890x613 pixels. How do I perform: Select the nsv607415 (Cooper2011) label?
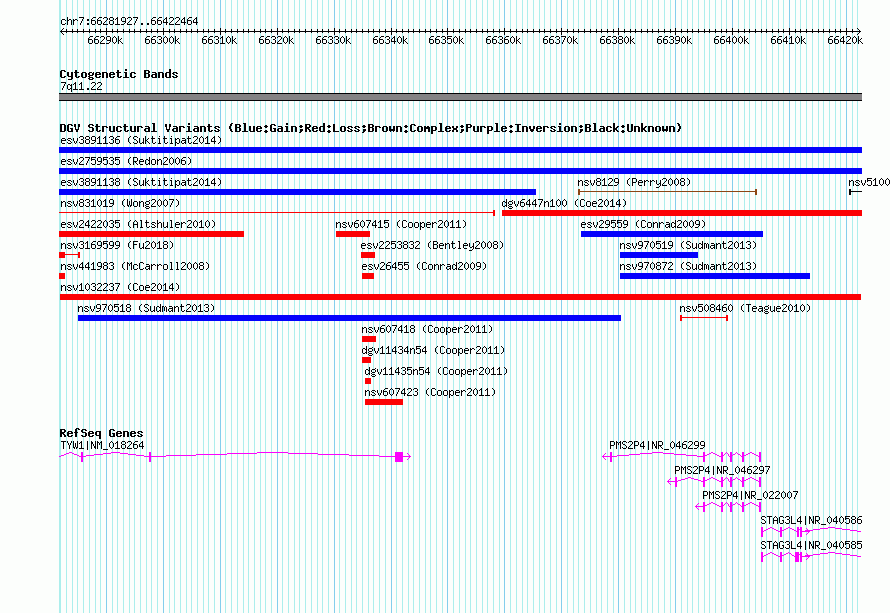401,224
